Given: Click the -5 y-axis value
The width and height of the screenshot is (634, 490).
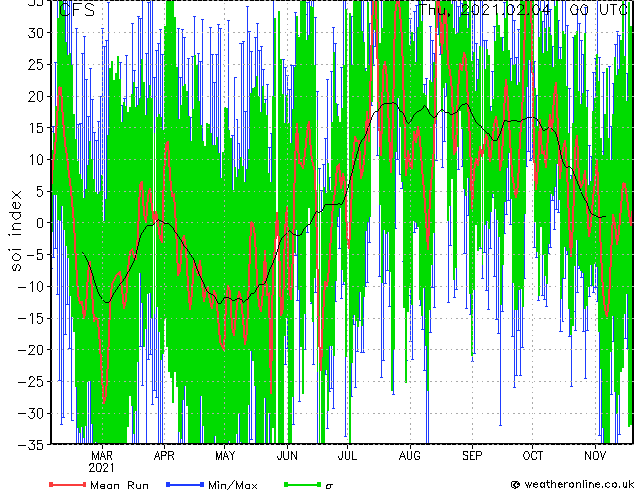Looking at the screenshot, I should click(x=35, y=255).
